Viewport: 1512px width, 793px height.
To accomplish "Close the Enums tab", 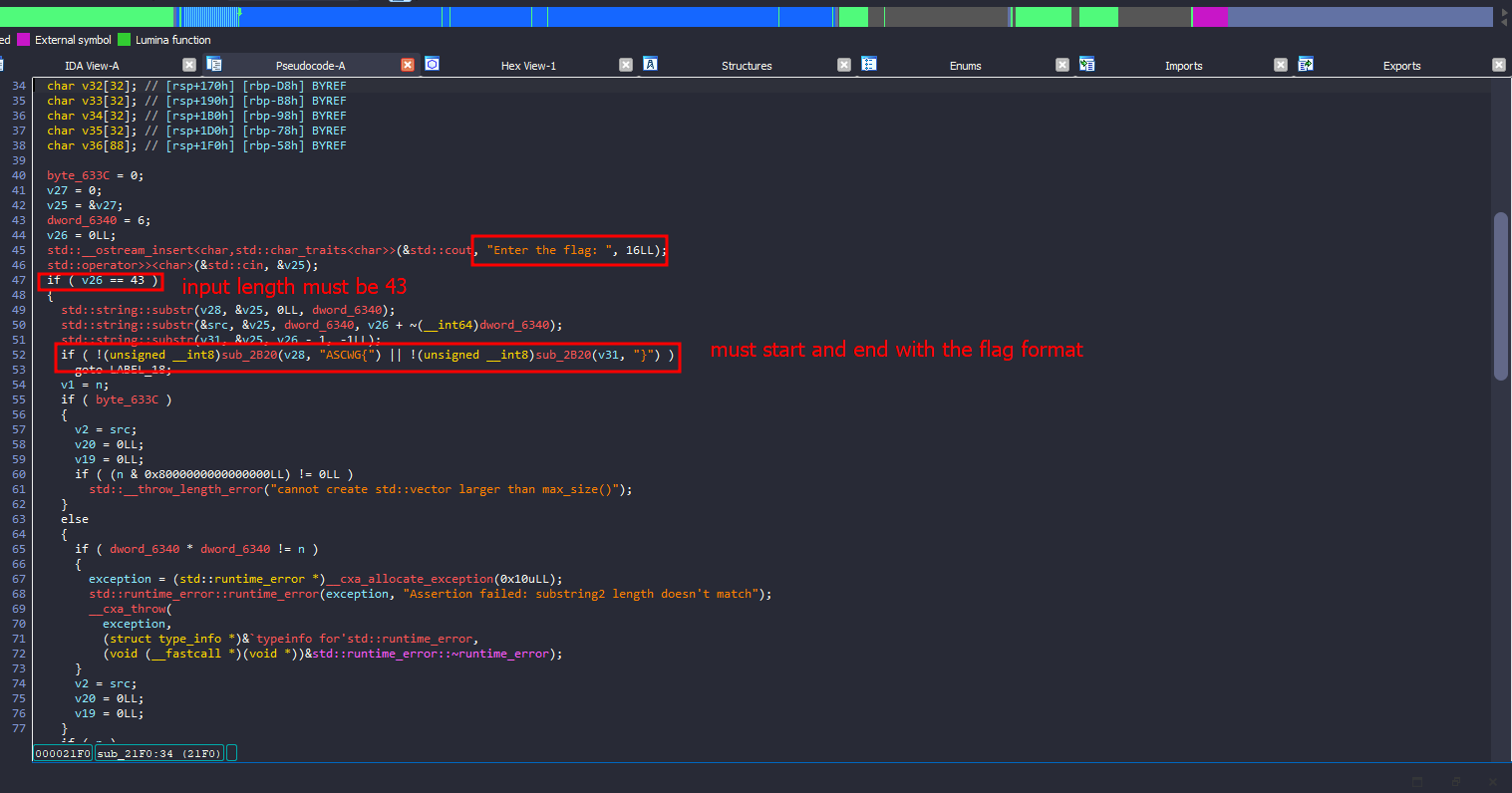I will [1062, 66].
